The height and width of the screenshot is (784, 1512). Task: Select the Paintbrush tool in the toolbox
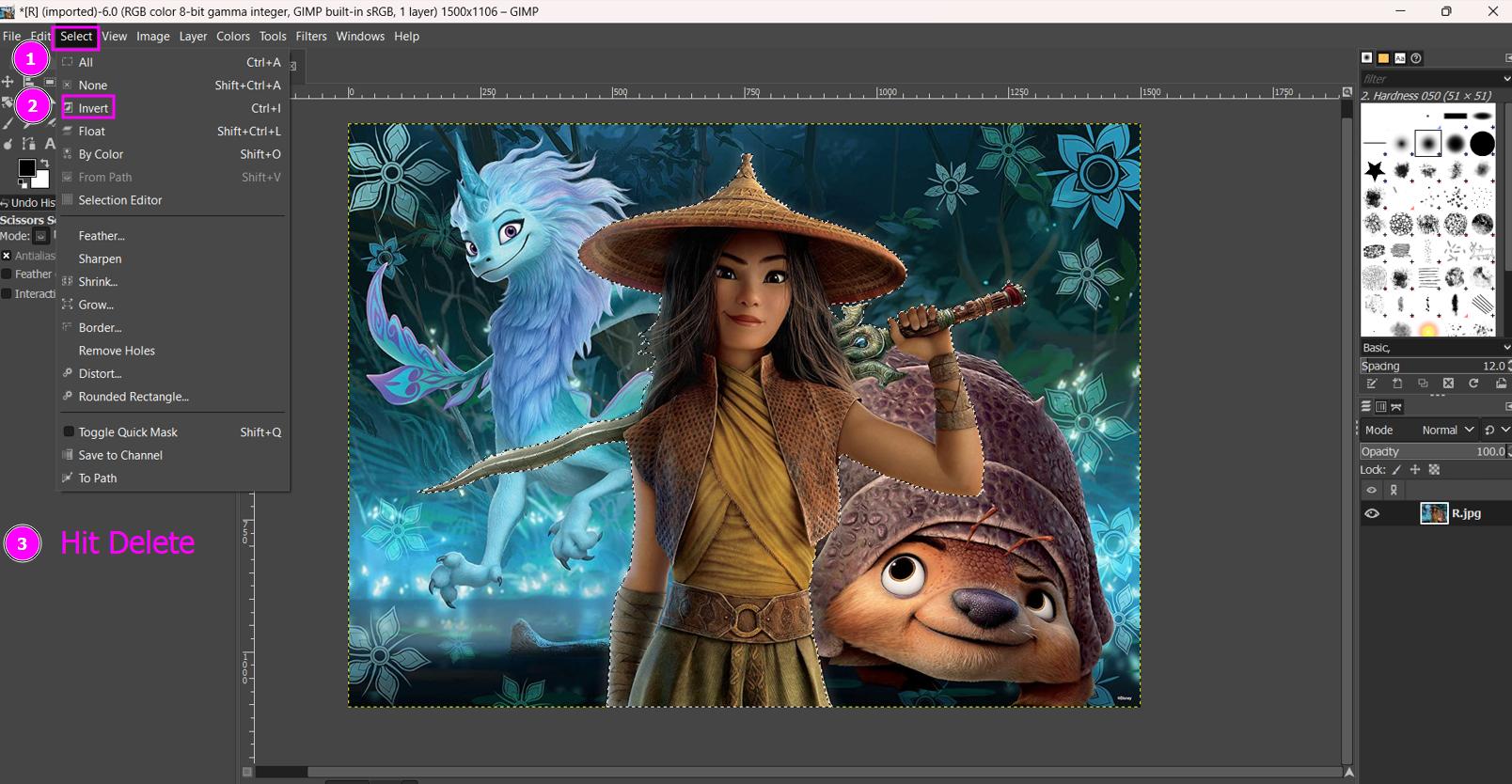pos(8,123)
